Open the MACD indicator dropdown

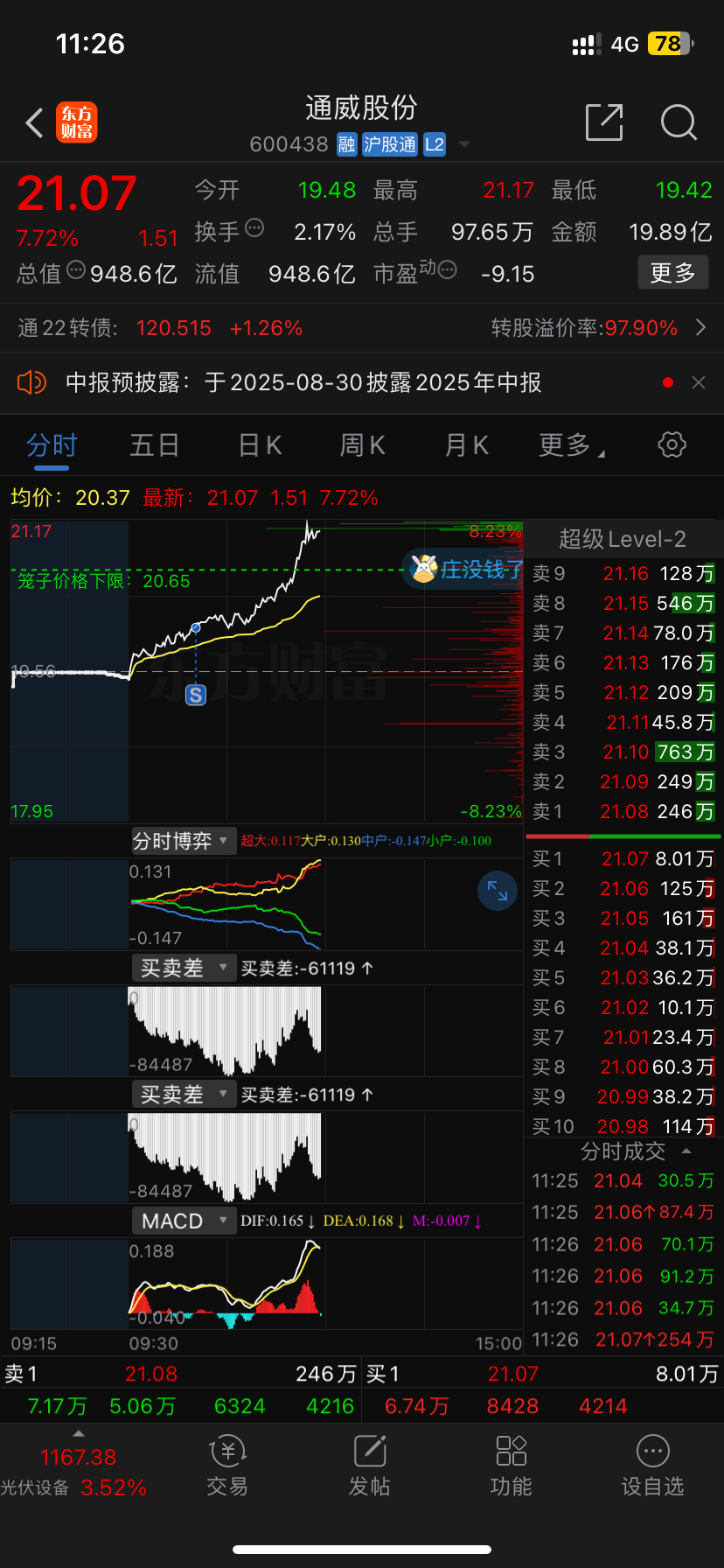[x=184, y=1221]
